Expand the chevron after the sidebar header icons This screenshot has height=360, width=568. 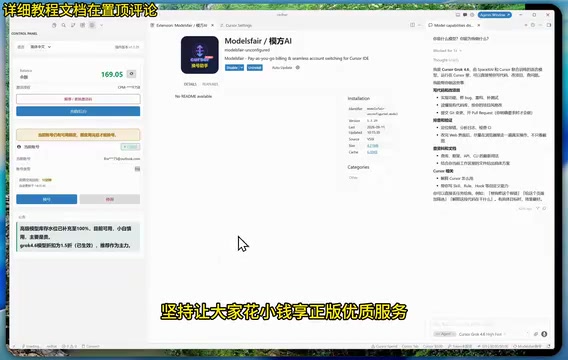(101, 25)
